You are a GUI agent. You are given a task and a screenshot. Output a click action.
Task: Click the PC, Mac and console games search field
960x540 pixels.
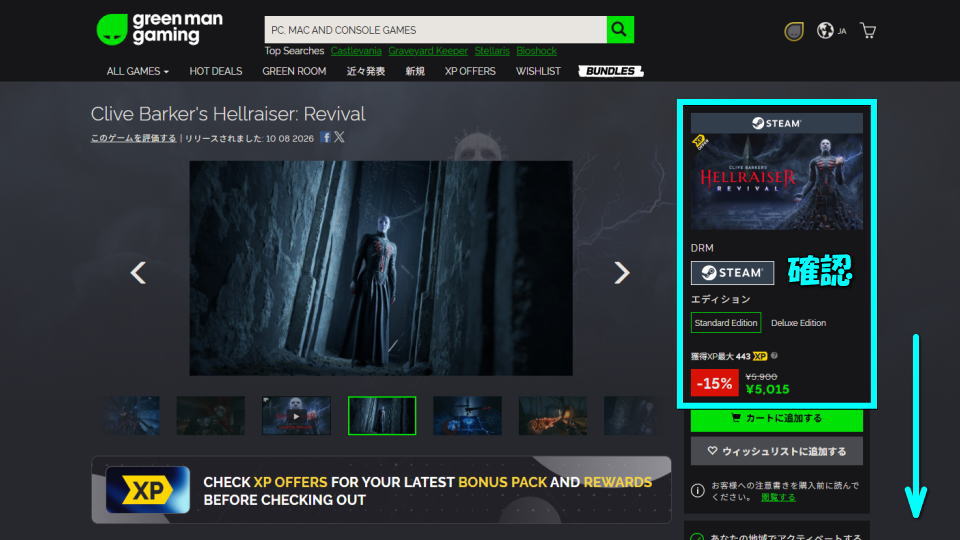pos(435,29)
